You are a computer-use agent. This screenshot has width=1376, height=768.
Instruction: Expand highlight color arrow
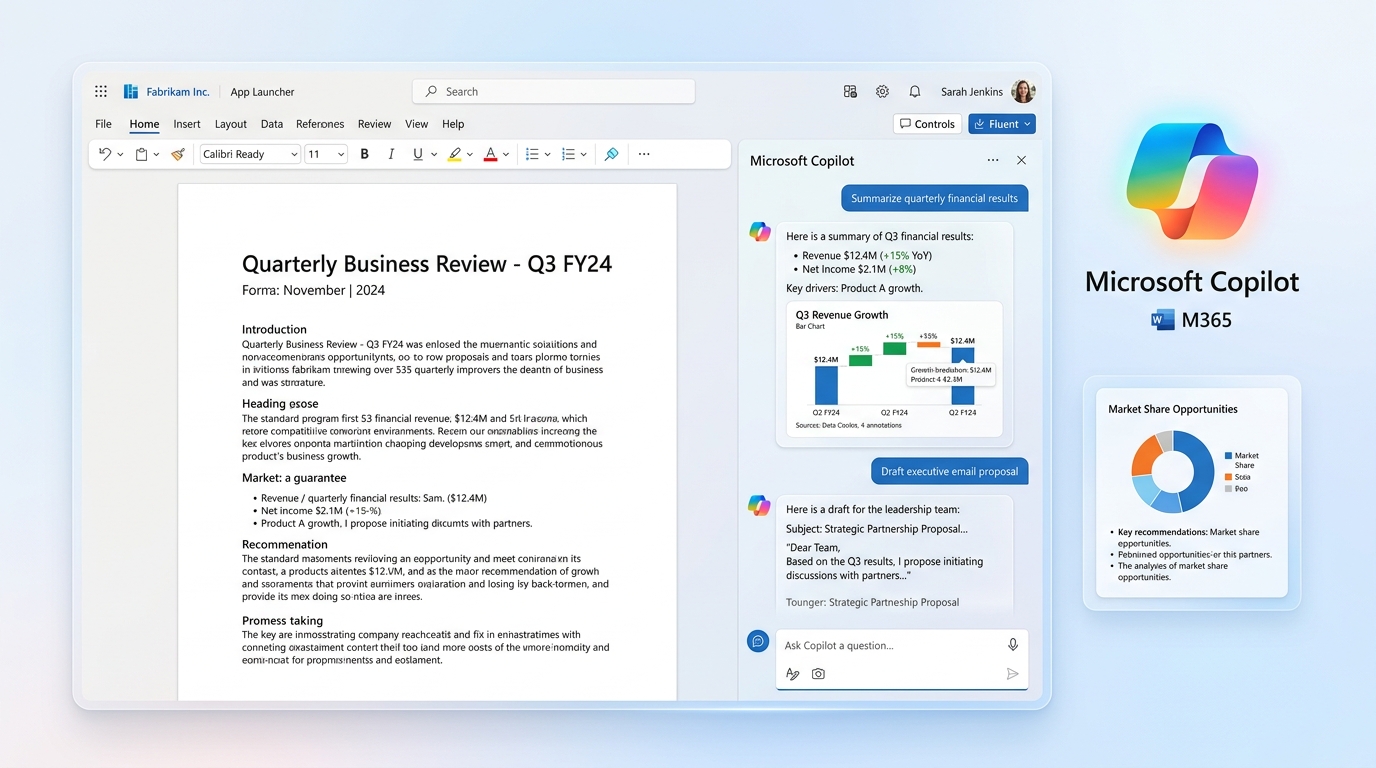pyautogui.click(x=470, y=155)
